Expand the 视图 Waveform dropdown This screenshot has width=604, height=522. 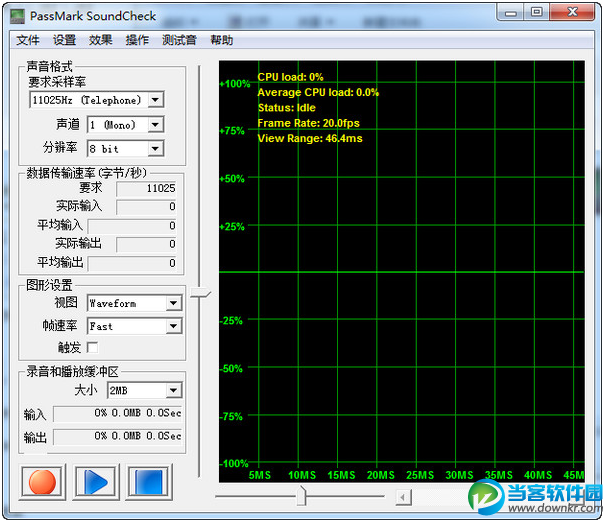tap(173, 304)
